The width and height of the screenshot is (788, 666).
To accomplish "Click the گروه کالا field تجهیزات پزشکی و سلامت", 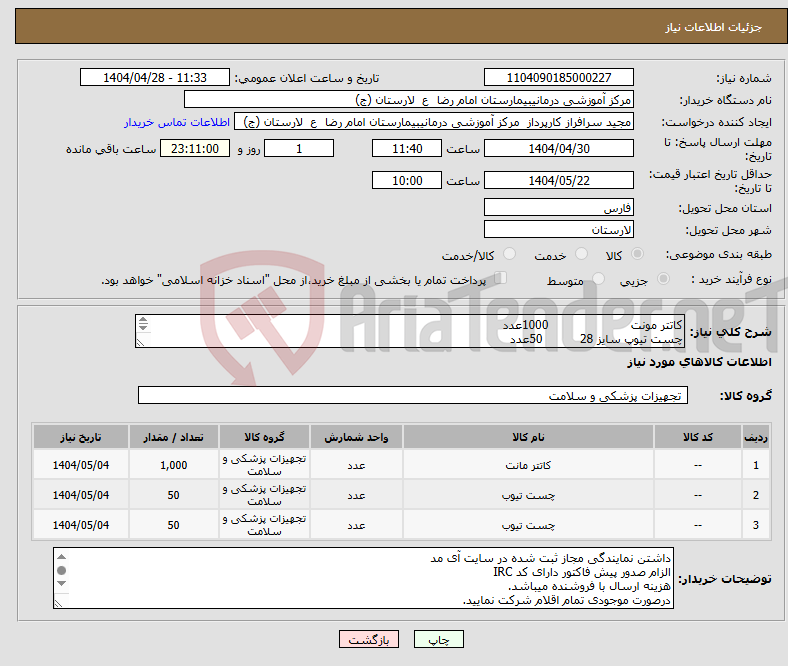I will pyautogui.click(x=413, y=395).
